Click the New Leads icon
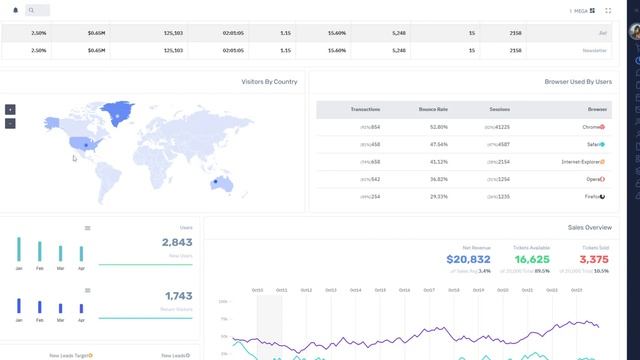Viewport: 640px width, 360px height. 188,356
